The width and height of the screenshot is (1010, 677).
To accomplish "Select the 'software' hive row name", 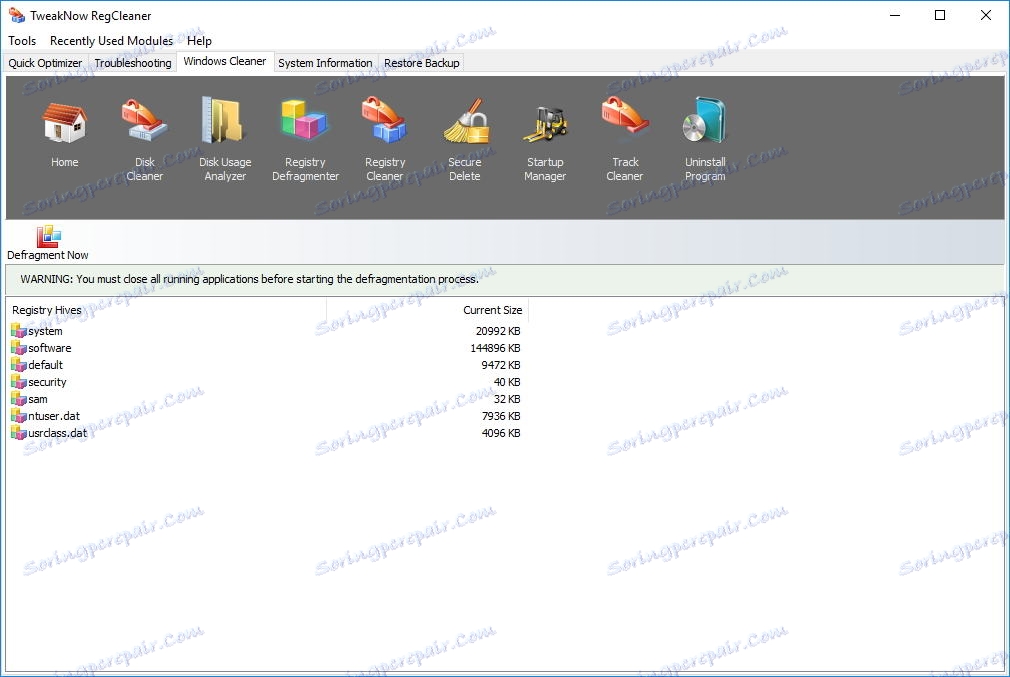I will 50,348.
